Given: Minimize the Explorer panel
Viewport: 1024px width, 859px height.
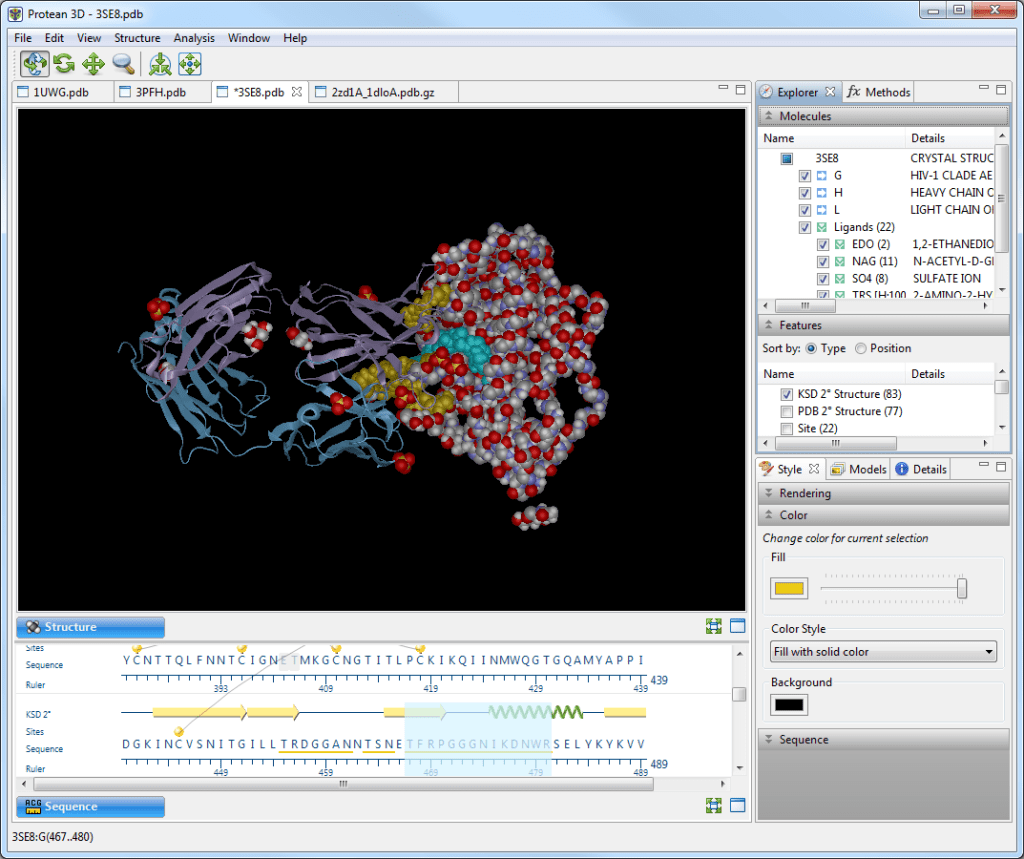Looking at the screenshot, I should pyautogui.click(x=984, y=88).
